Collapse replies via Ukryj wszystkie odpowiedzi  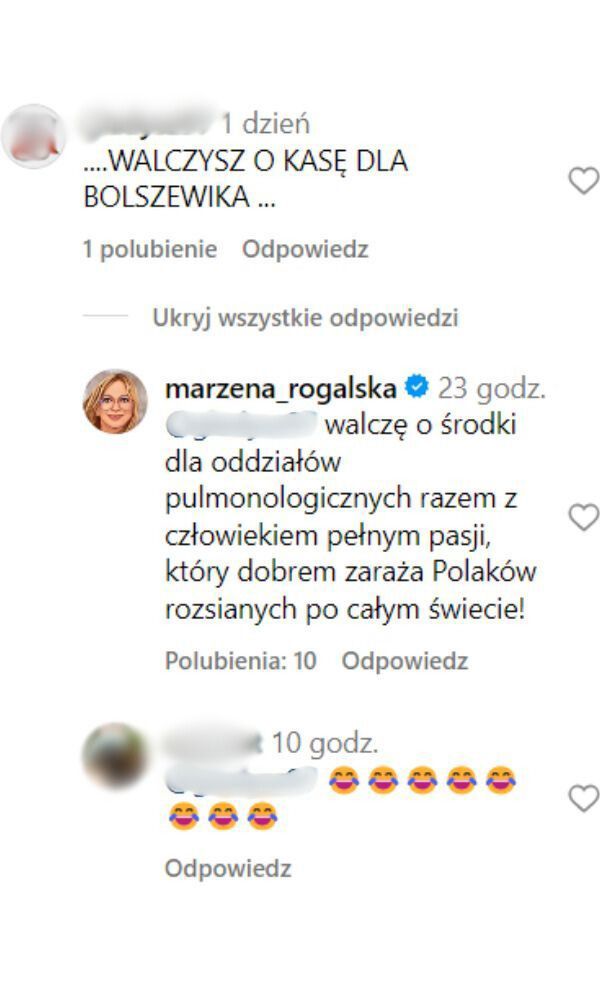305,318
